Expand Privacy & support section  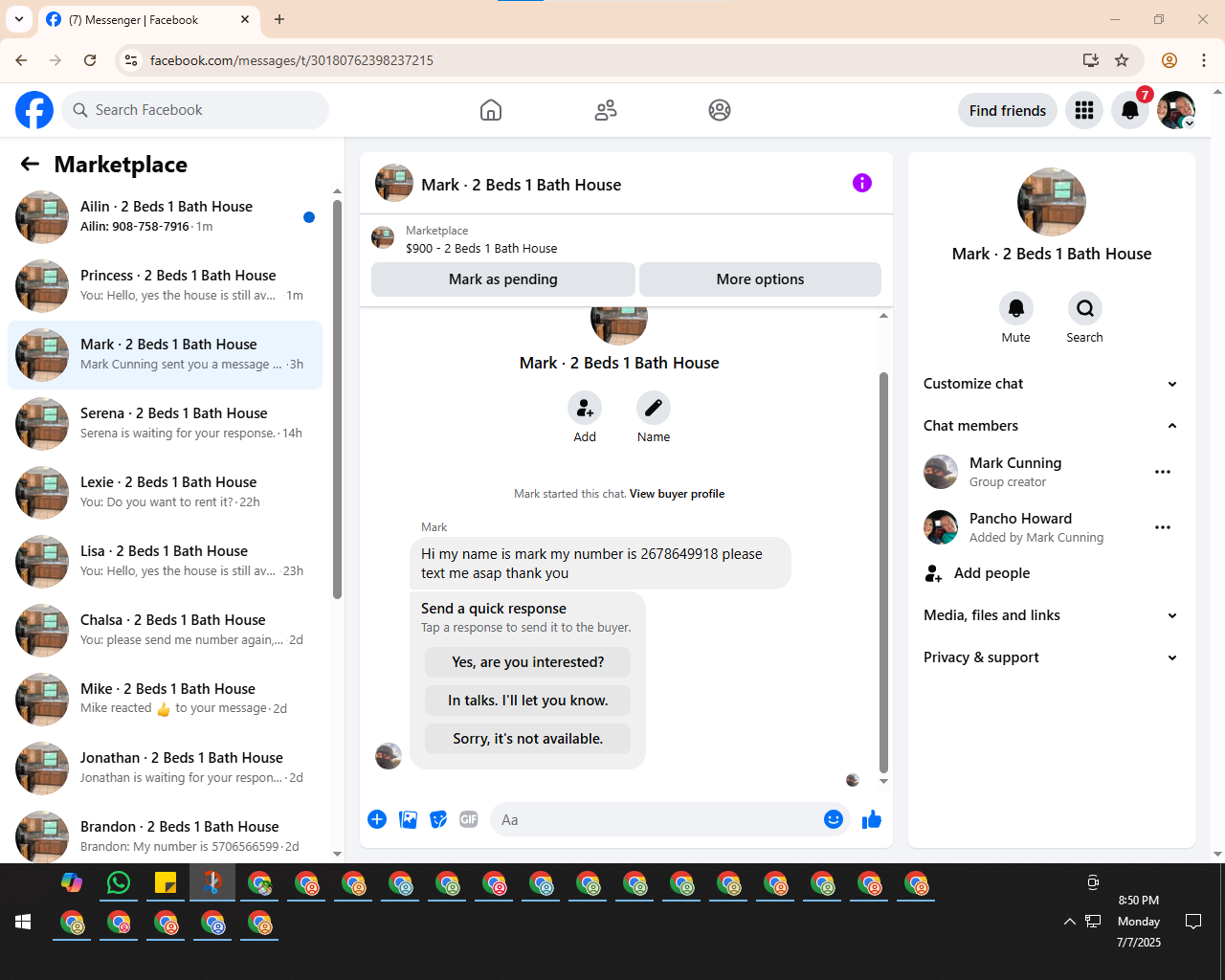tap(1051, 657)
